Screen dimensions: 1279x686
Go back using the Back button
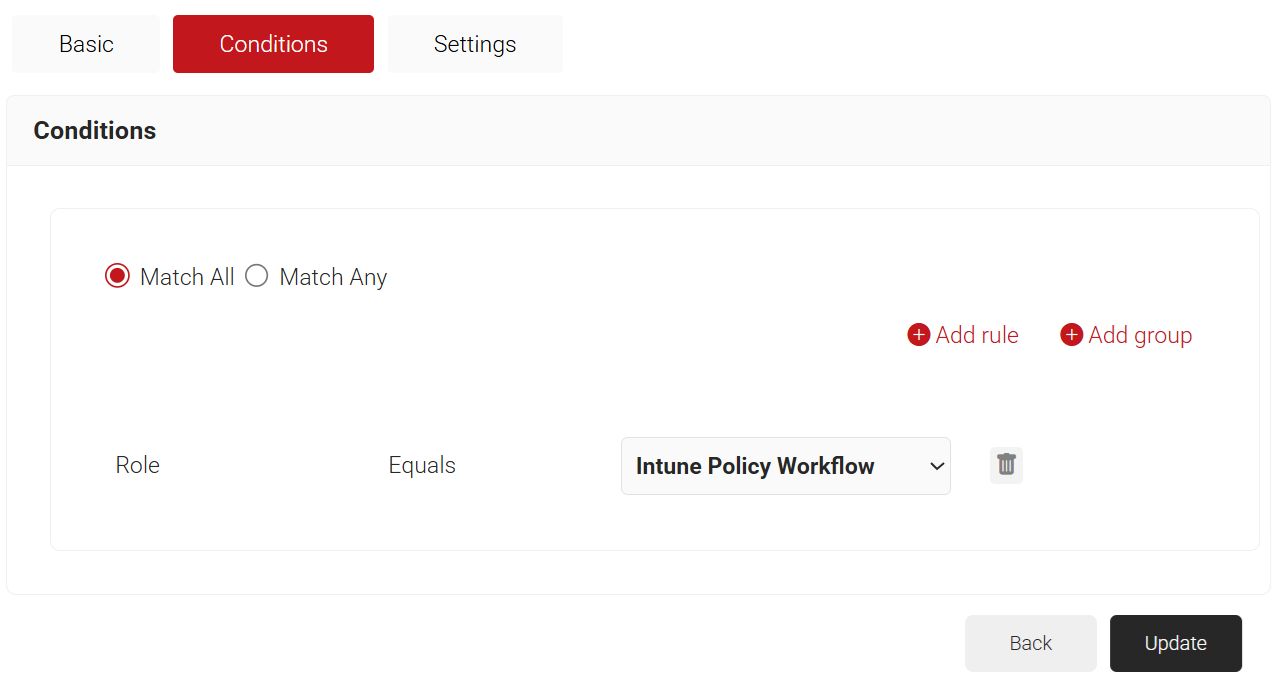(x=1030, y=643)
